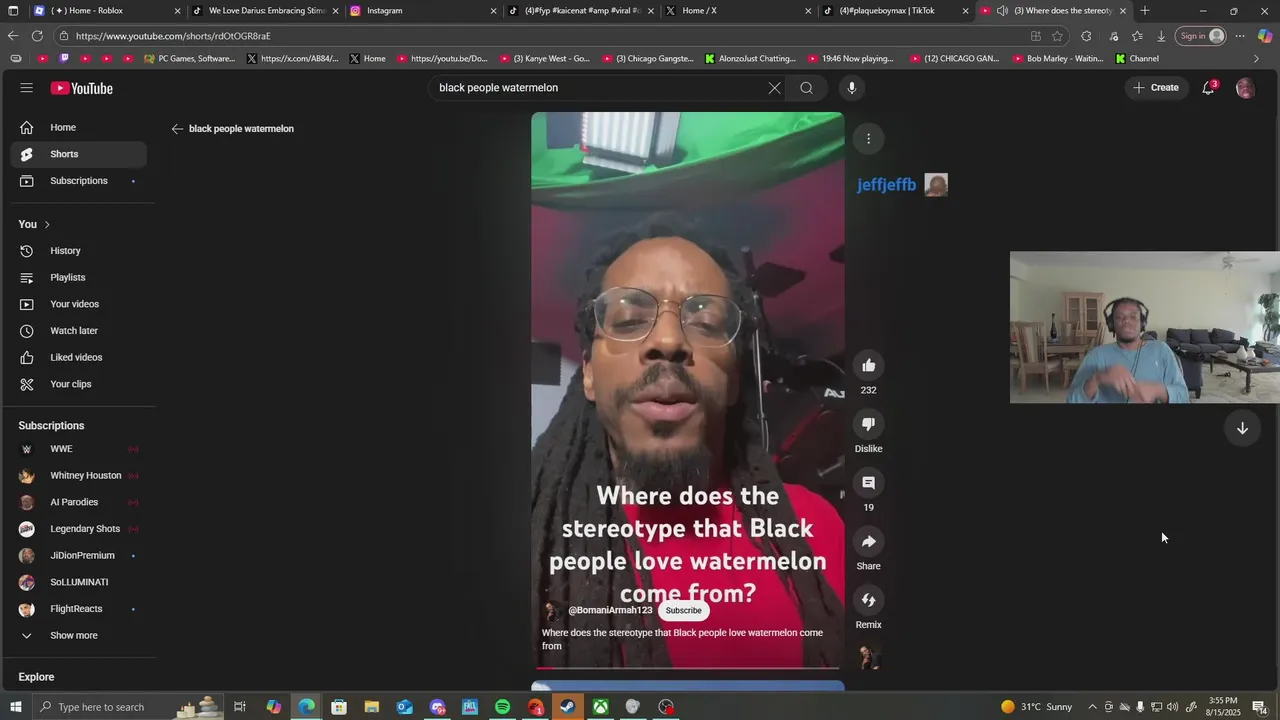Click the YouTube logo
This screenshot has height=720, width=1280.
[x=82, y=88]
